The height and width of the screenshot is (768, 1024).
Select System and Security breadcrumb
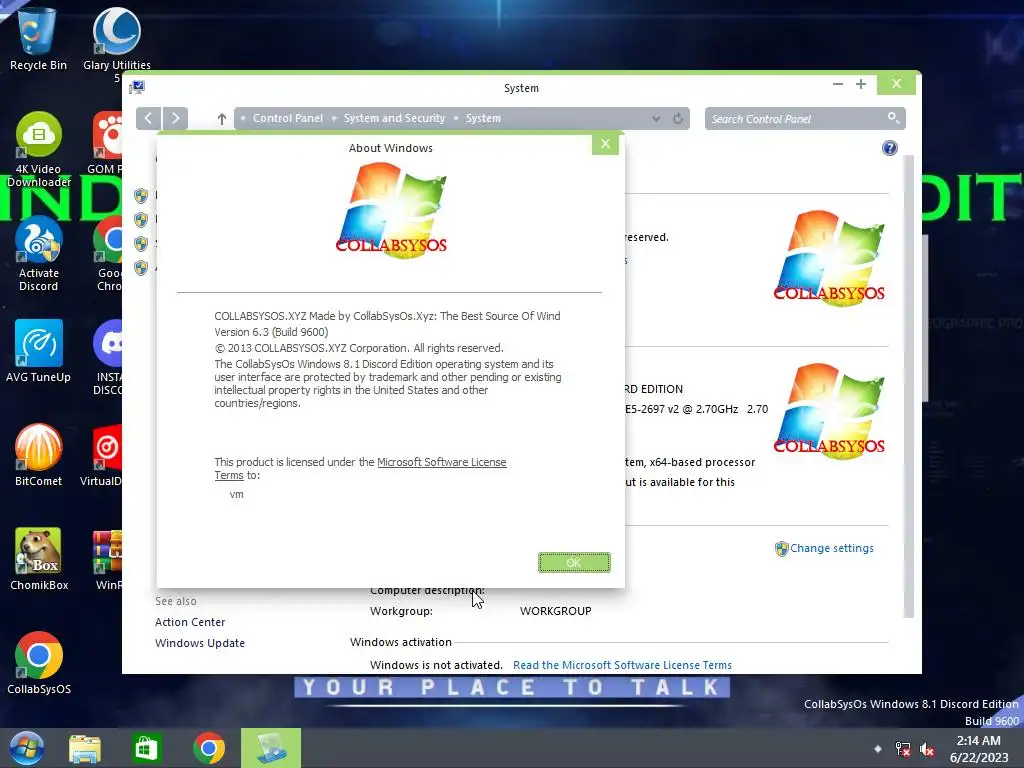point(394,118)
